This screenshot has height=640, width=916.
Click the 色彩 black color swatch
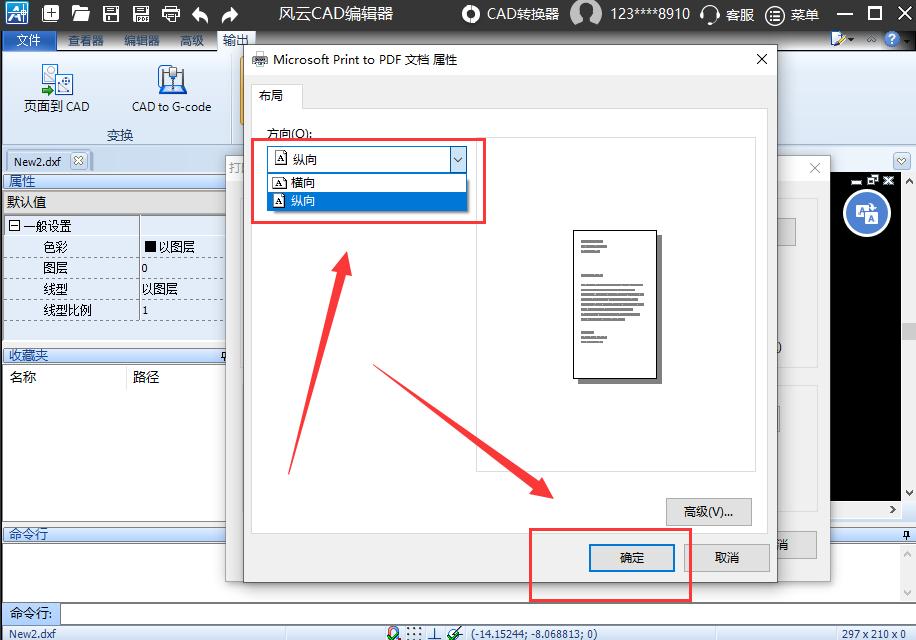150,246
